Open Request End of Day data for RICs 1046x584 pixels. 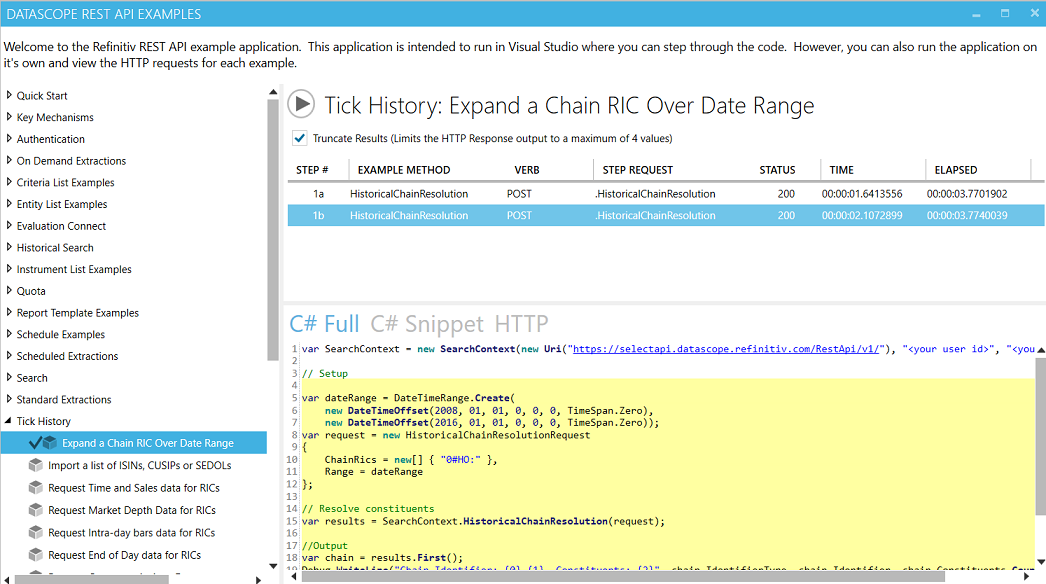(x=124, y=555)
